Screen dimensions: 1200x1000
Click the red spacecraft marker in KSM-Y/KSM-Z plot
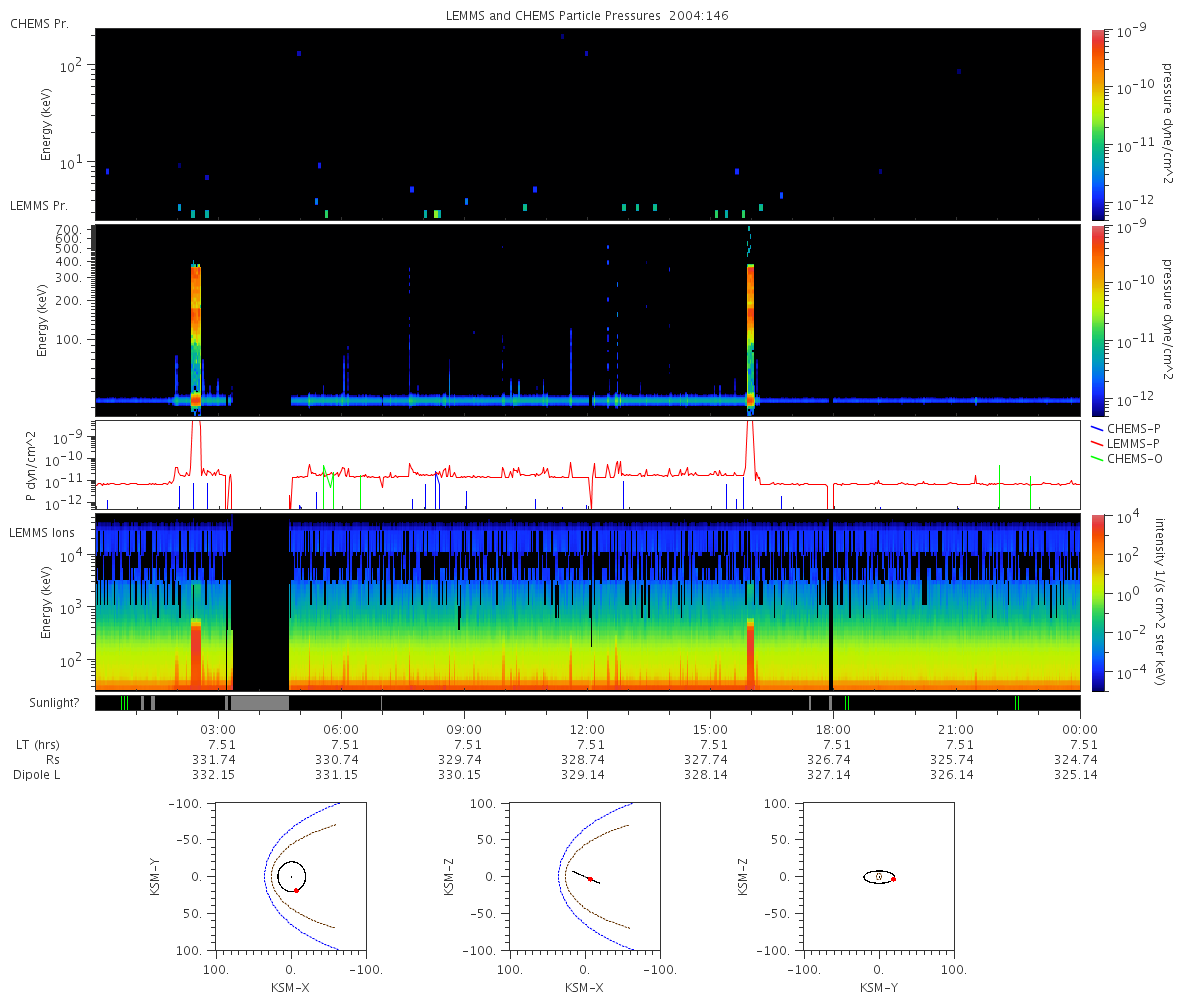[893, 879]
